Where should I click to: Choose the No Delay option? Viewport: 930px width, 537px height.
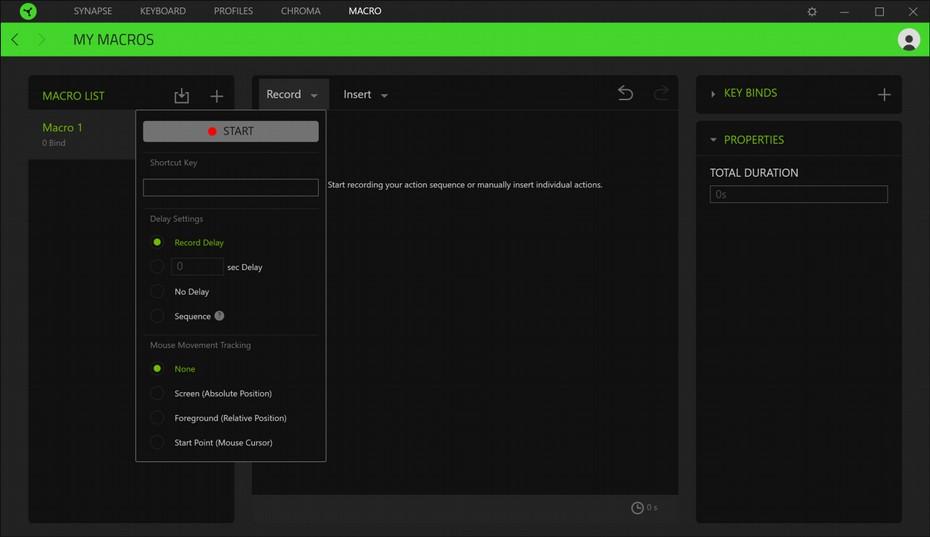pyautogui.click(x=157, y=291)
